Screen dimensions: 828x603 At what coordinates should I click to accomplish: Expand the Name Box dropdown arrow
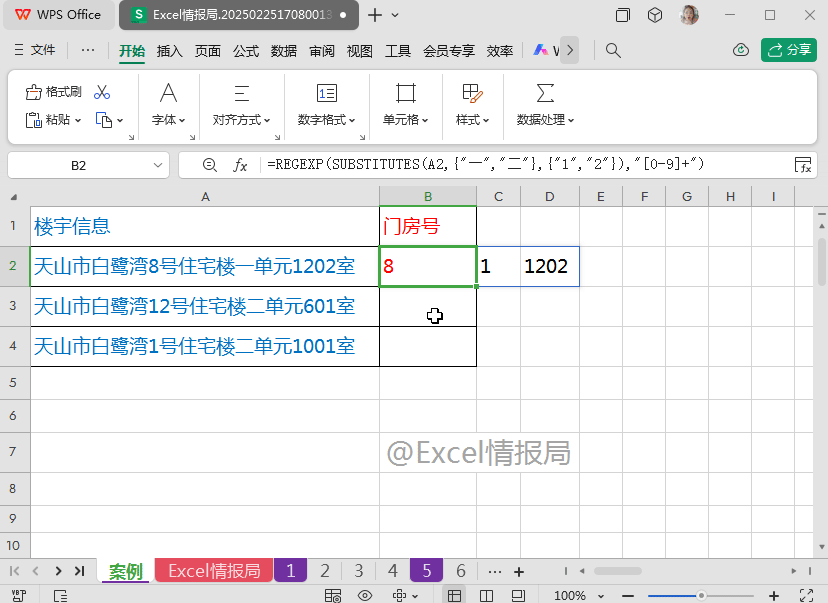pos(157,165)
